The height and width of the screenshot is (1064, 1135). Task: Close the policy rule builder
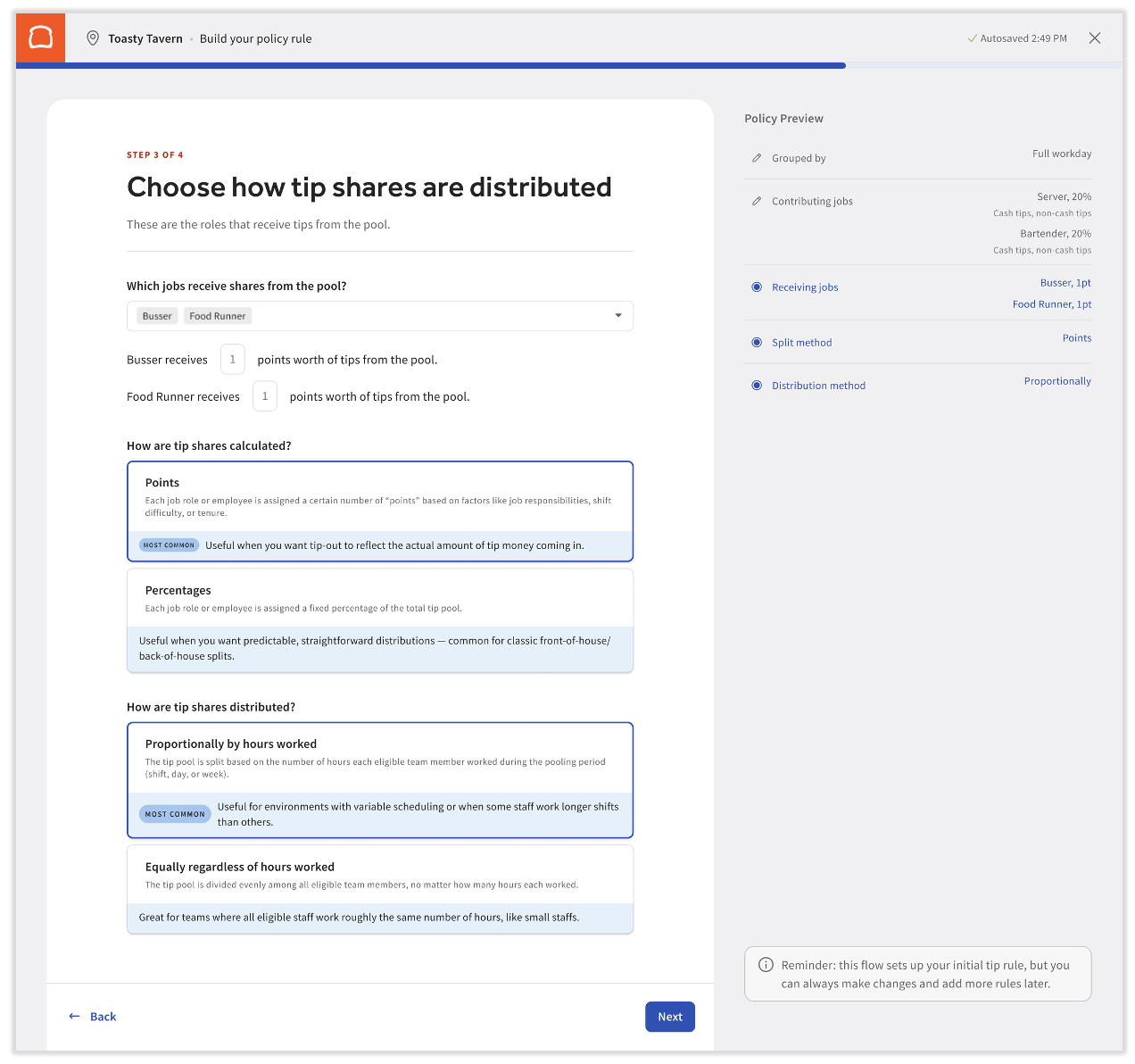[1095, 38]
